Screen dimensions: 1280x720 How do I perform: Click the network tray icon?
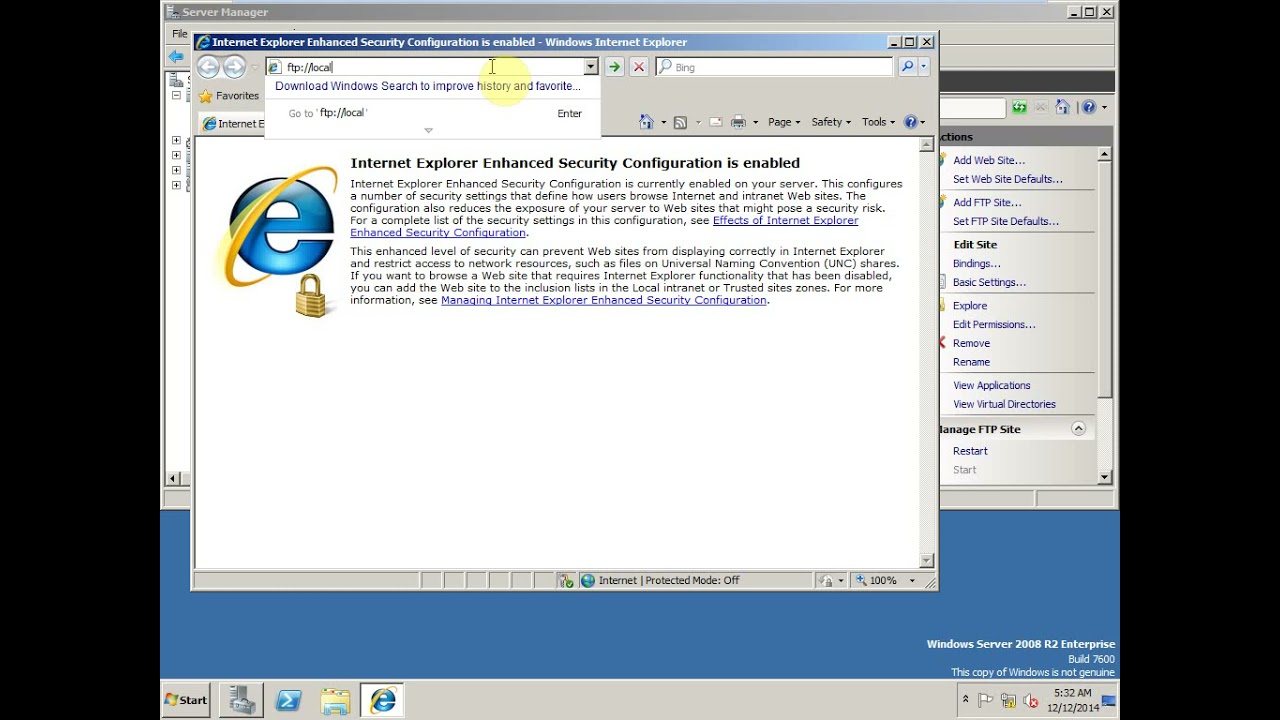[1008, 700]
